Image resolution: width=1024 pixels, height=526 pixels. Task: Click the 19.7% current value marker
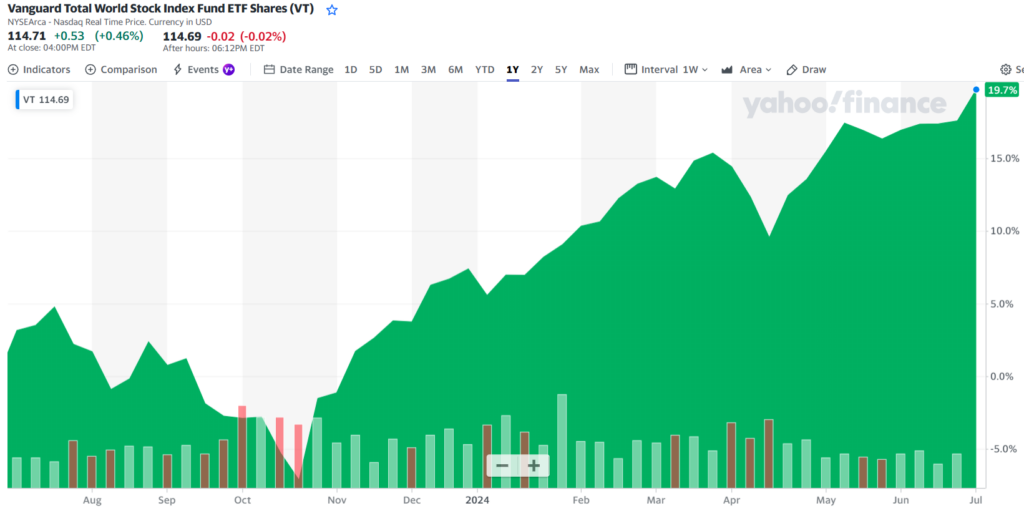(1000, 90)
